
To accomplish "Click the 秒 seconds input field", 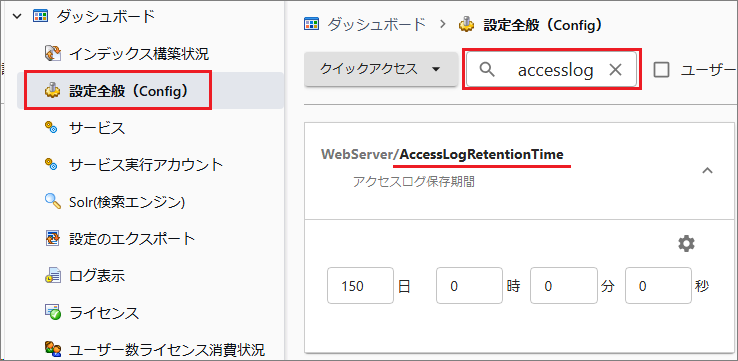I will pos(658,286).
